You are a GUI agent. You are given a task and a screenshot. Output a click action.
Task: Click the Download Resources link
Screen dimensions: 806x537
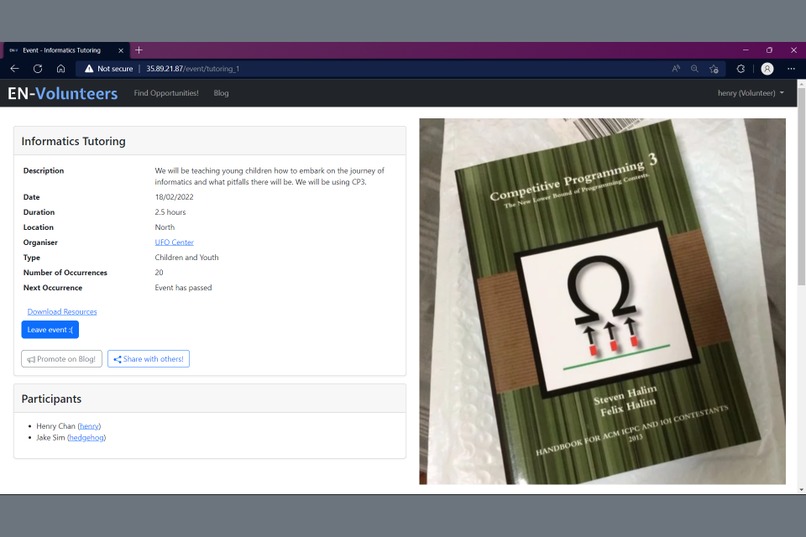(x=62, y=311)
